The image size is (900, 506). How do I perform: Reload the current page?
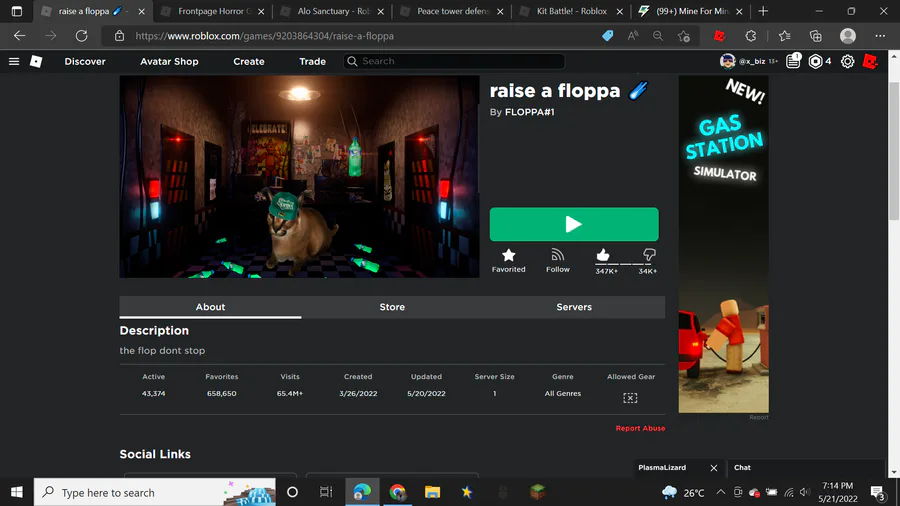click(82, 36)
